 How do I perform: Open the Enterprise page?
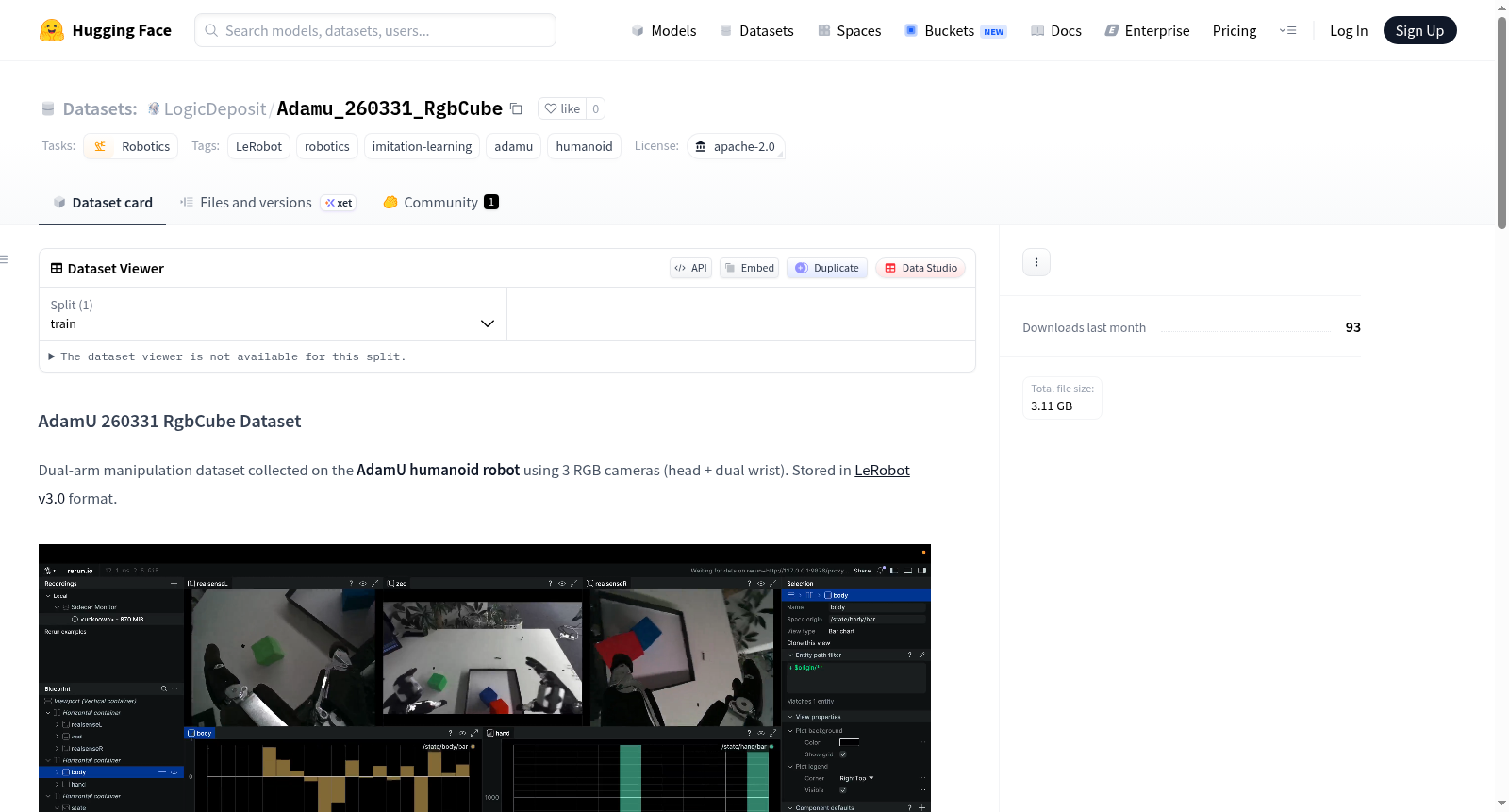1147,31
